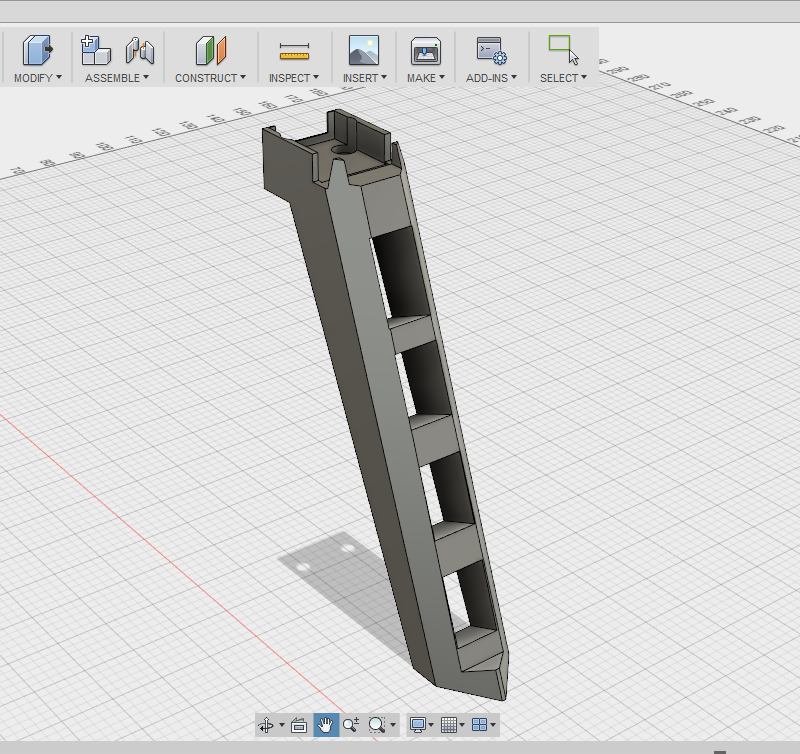Expand the Orbit type dropdown arrow
Screen dimensions: 800x754
(282, 725)
